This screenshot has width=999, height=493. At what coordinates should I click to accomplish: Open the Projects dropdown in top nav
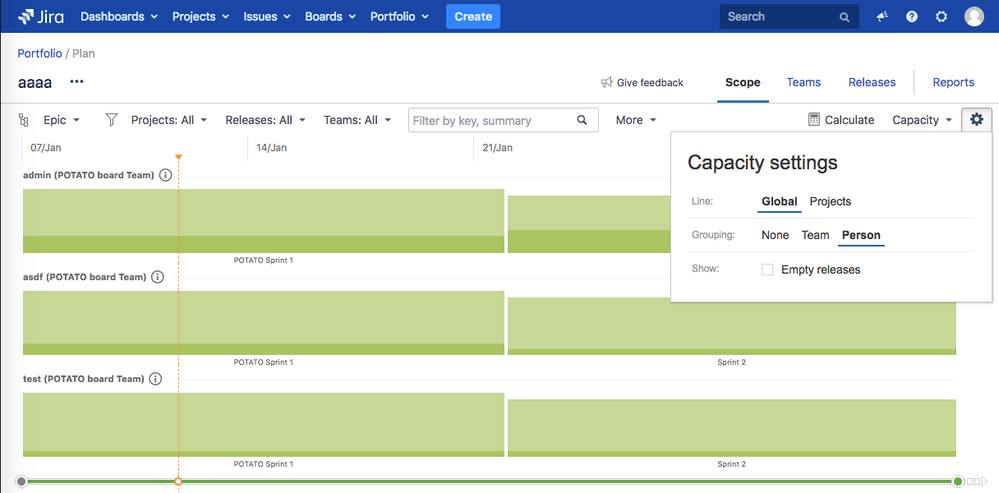pos(200,17)
